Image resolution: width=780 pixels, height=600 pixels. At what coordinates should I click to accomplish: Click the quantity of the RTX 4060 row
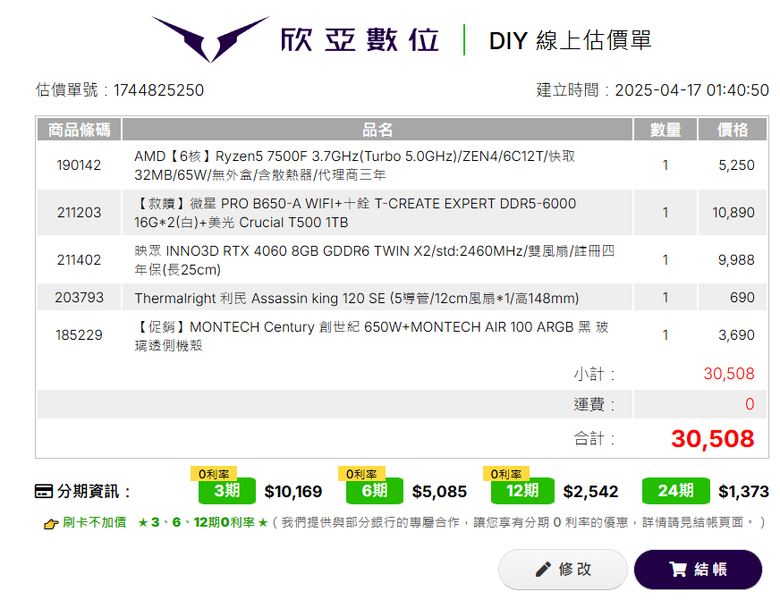click(x=665, y=260)
